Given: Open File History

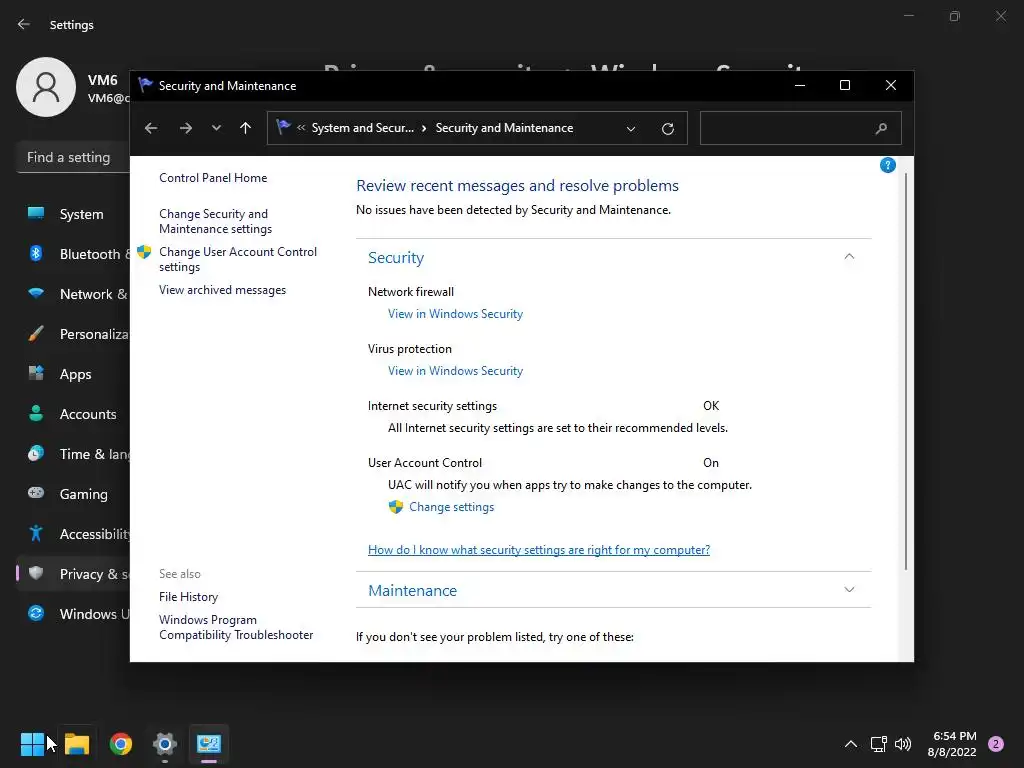Looking at the screenshot, I should [188, 597].
